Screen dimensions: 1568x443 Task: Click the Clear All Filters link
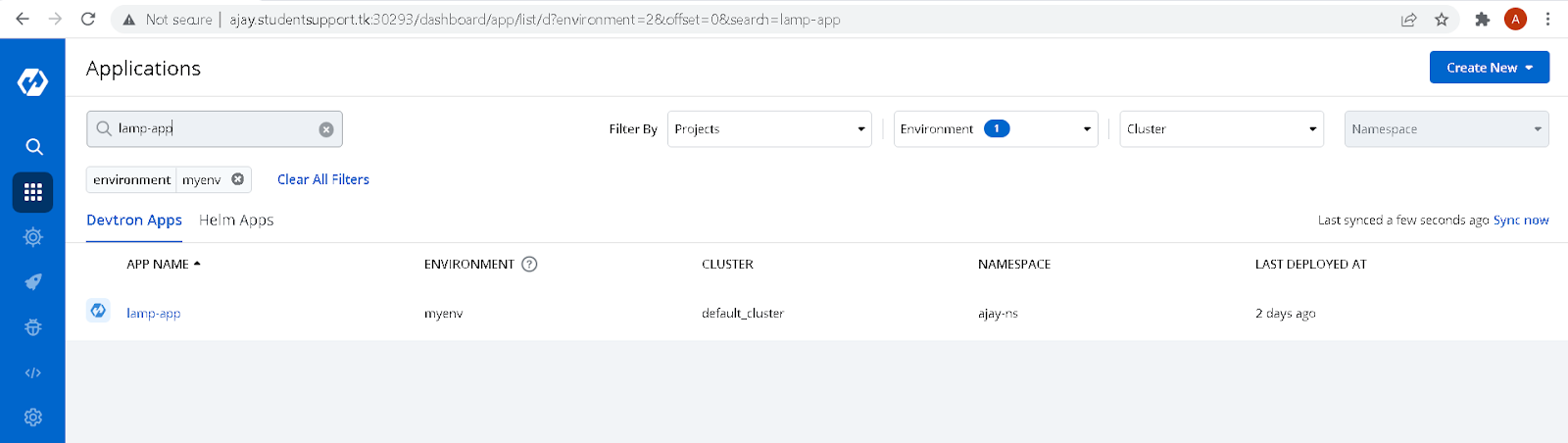(x=323, y=179)
